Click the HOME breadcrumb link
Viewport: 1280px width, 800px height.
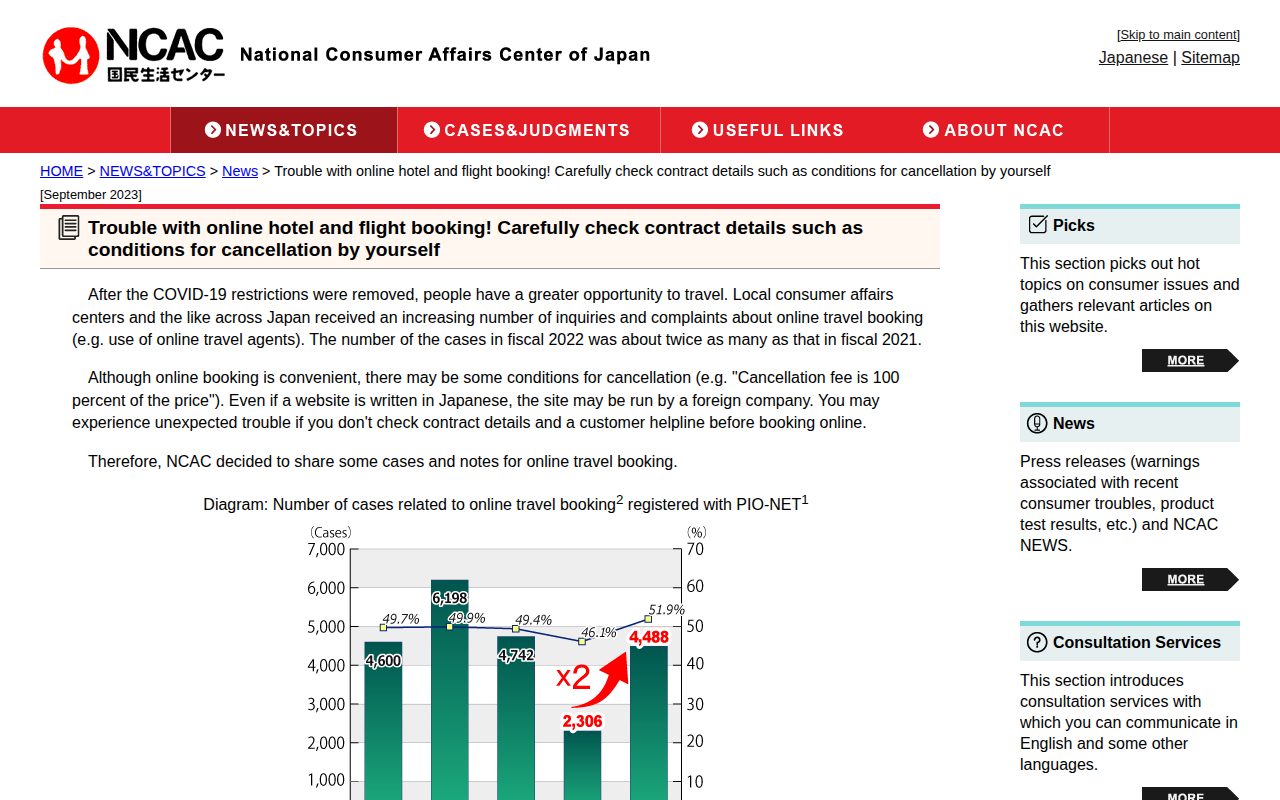(x=61, y=170)
